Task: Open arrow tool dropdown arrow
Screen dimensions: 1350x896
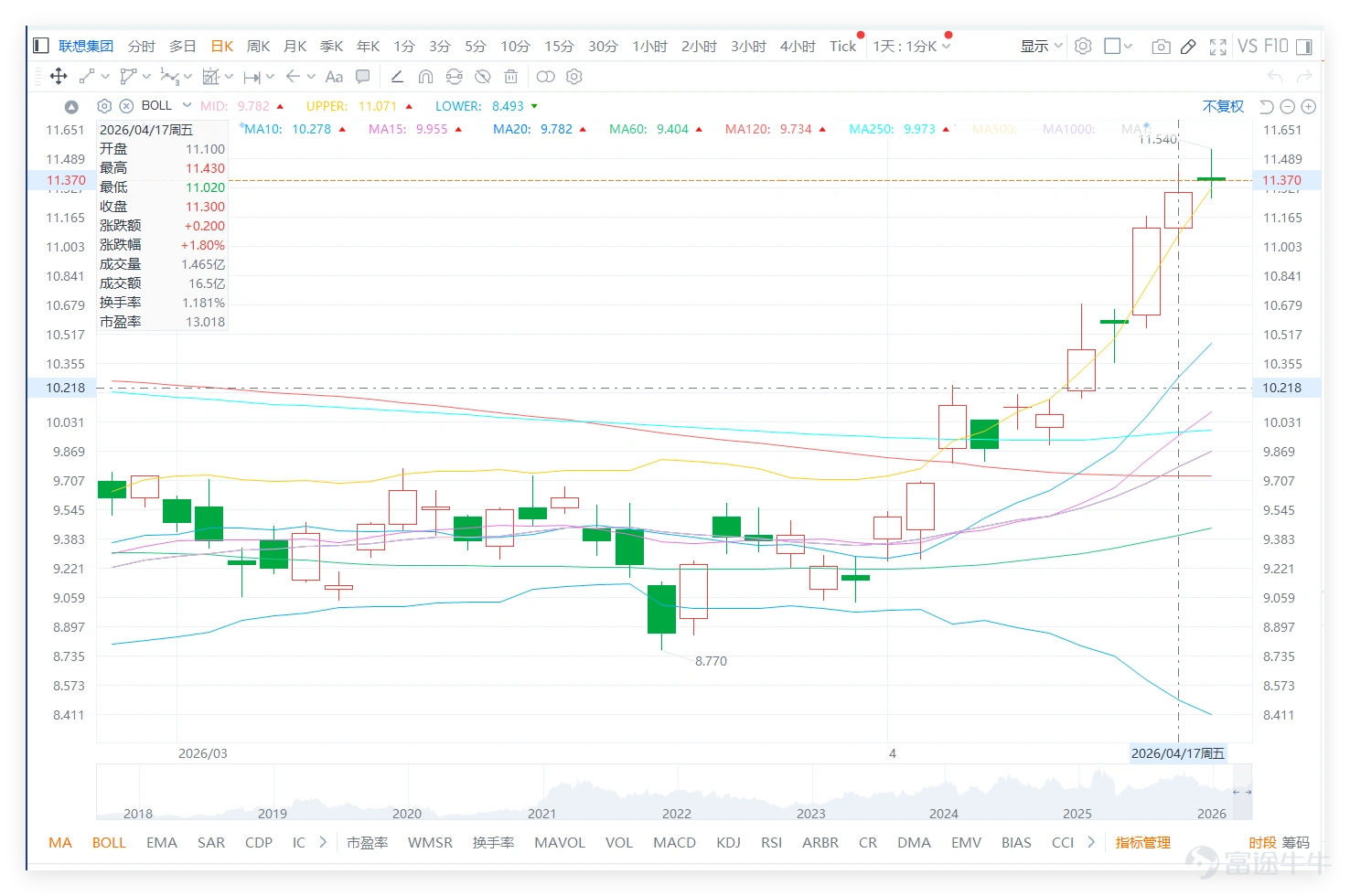Action: click(311, 77)
